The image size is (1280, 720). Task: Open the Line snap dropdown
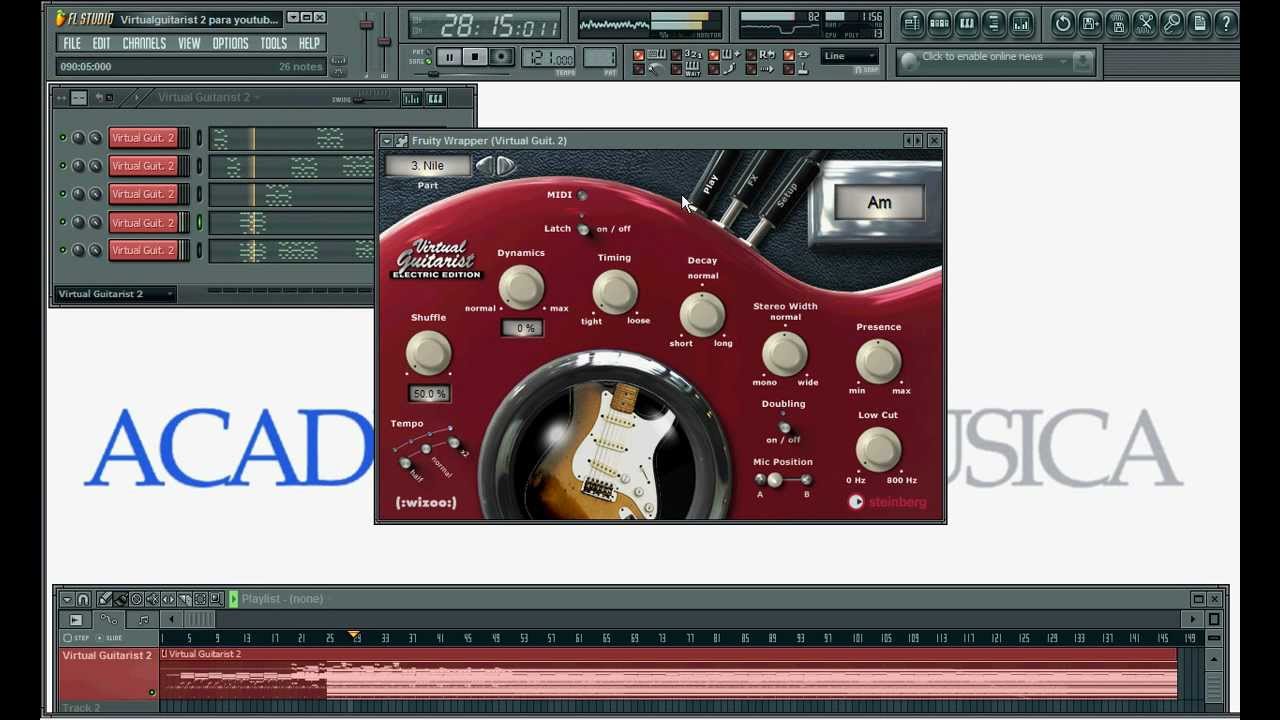pos(850,56)
